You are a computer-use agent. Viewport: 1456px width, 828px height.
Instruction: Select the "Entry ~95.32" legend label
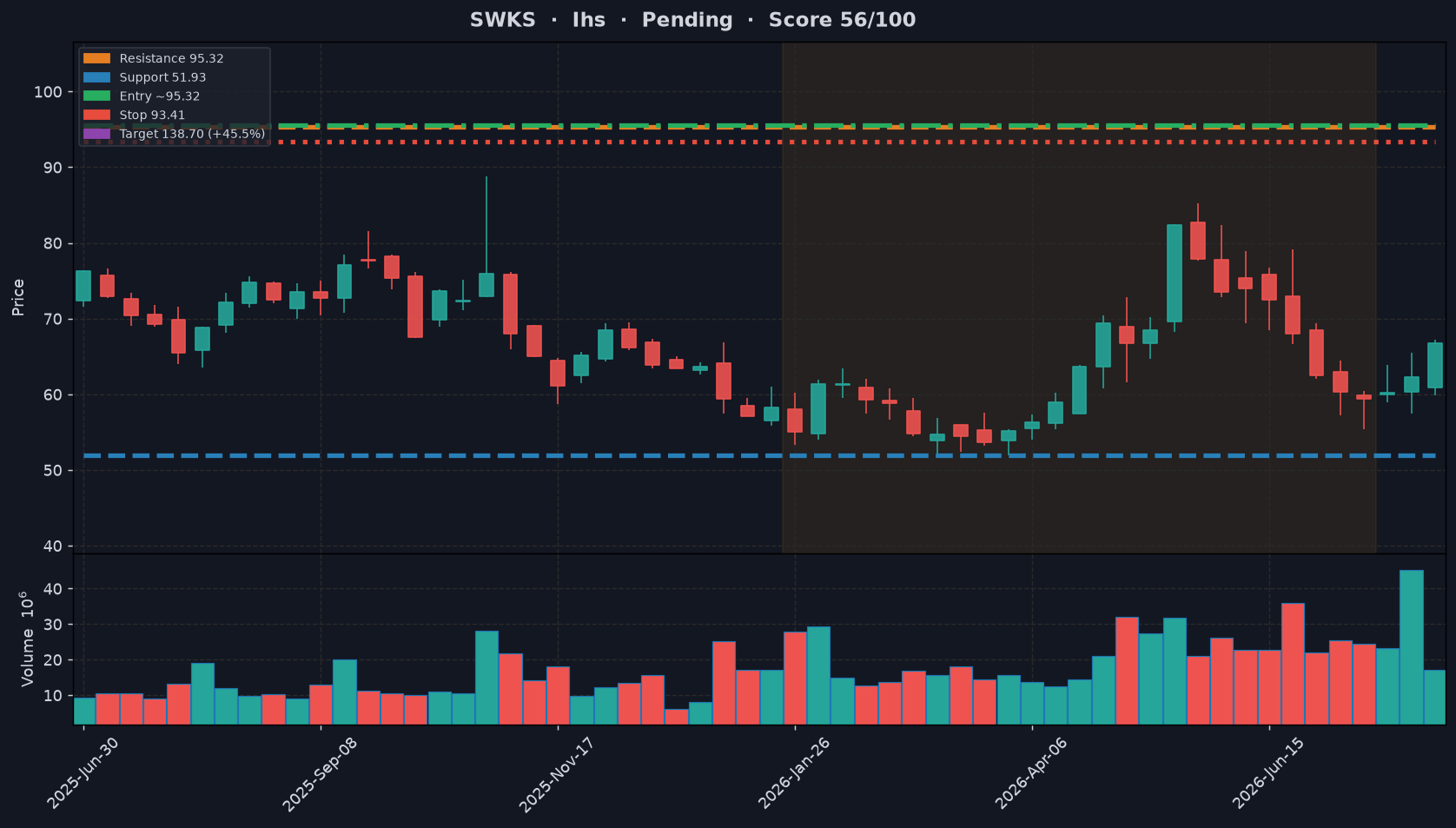pyautogui.click(x=160, y=96)
